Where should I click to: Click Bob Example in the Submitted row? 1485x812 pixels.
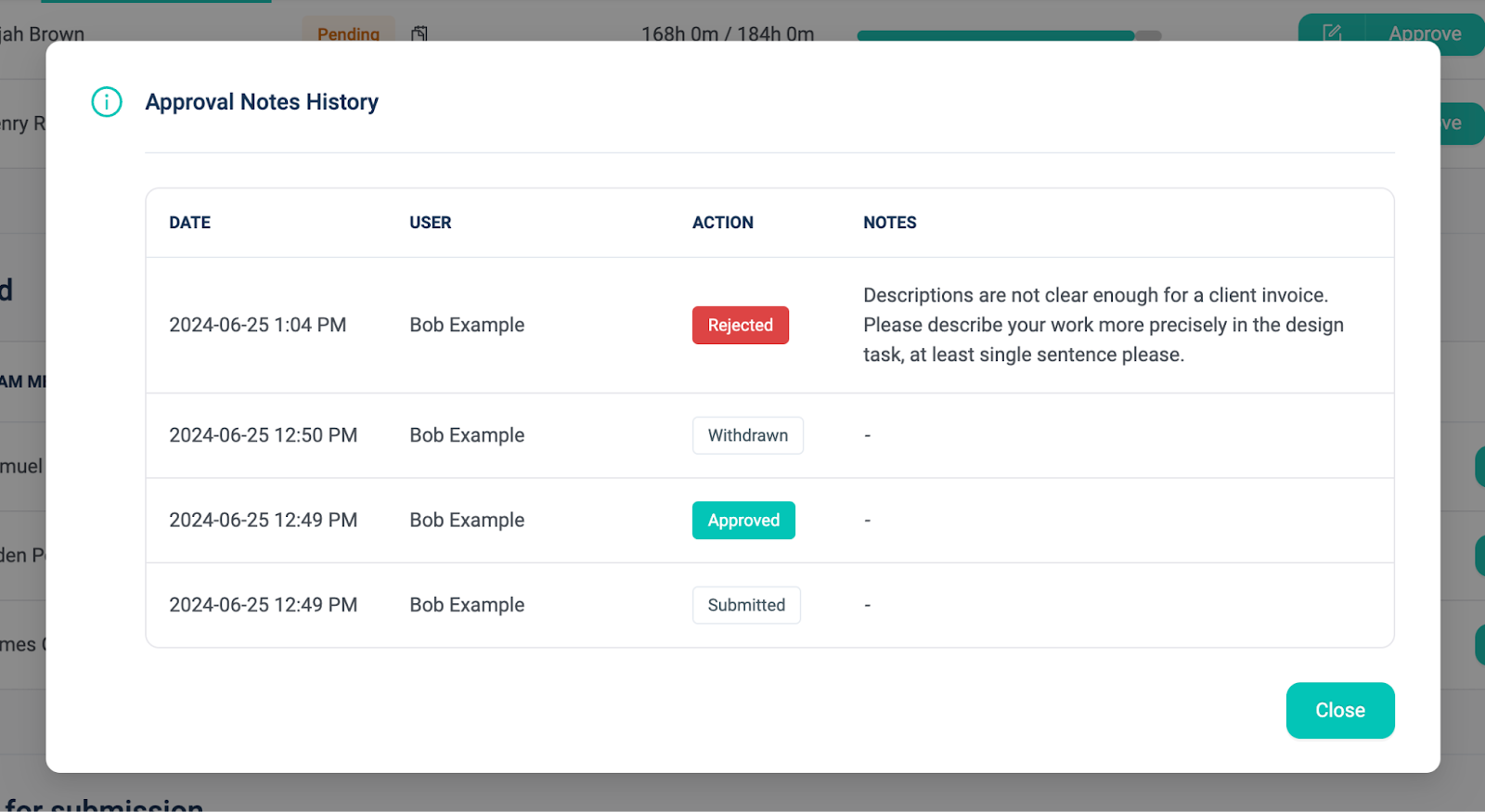click(467, 605)
